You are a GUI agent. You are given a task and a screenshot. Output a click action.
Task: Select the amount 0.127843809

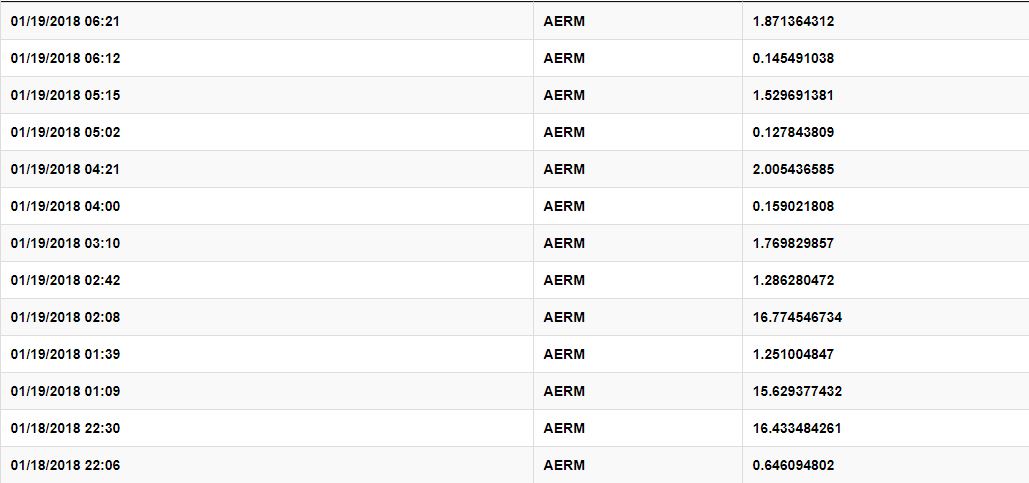coord(793,133)
